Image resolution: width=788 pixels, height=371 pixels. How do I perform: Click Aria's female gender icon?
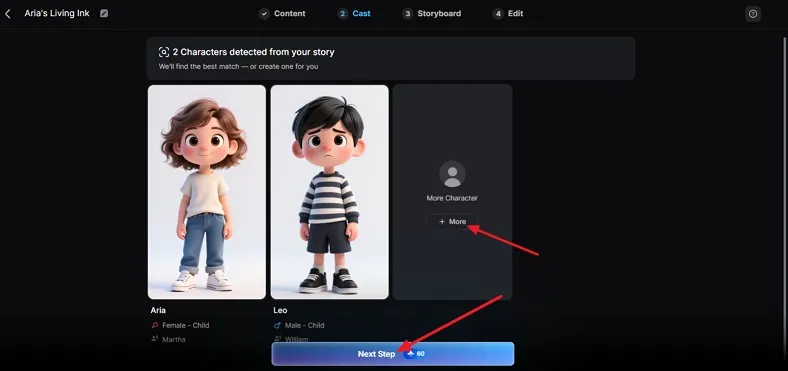coord(155,325)
